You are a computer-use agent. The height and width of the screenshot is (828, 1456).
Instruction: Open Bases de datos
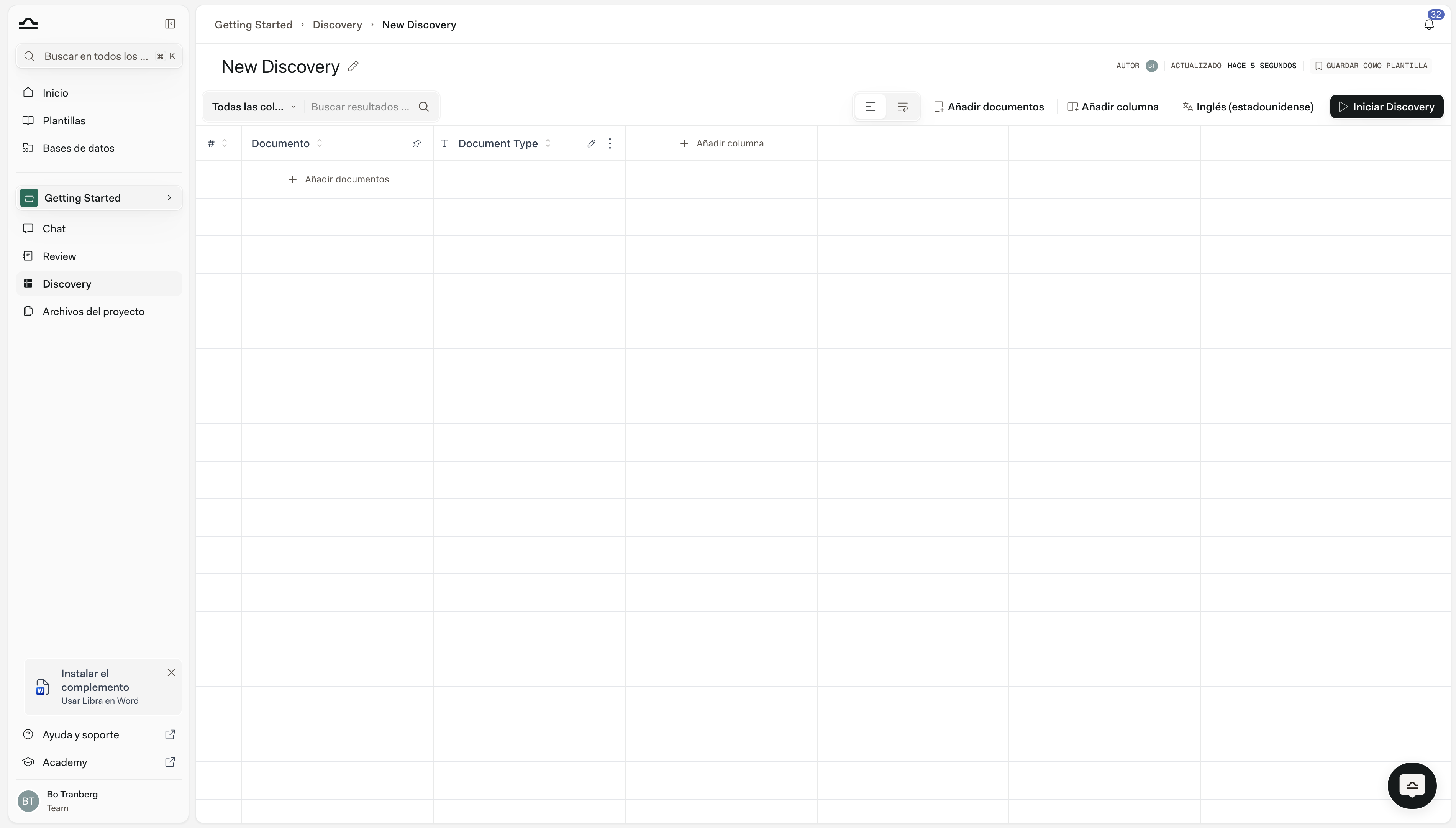(x=99, y=148)
